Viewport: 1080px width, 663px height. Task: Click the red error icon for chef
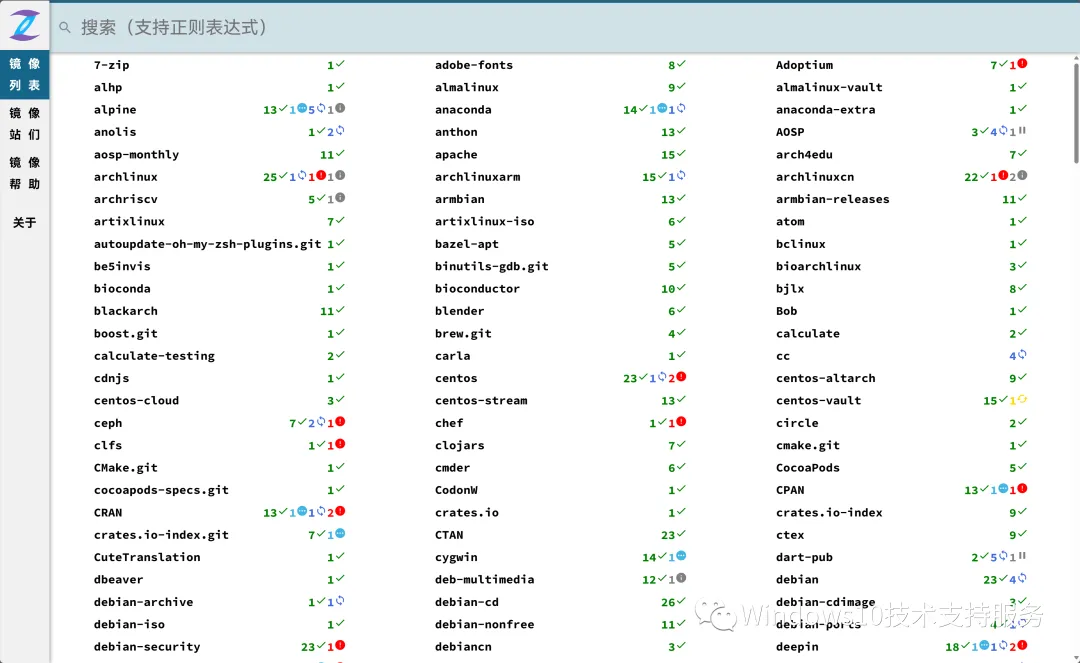click(x=681, y=421)
